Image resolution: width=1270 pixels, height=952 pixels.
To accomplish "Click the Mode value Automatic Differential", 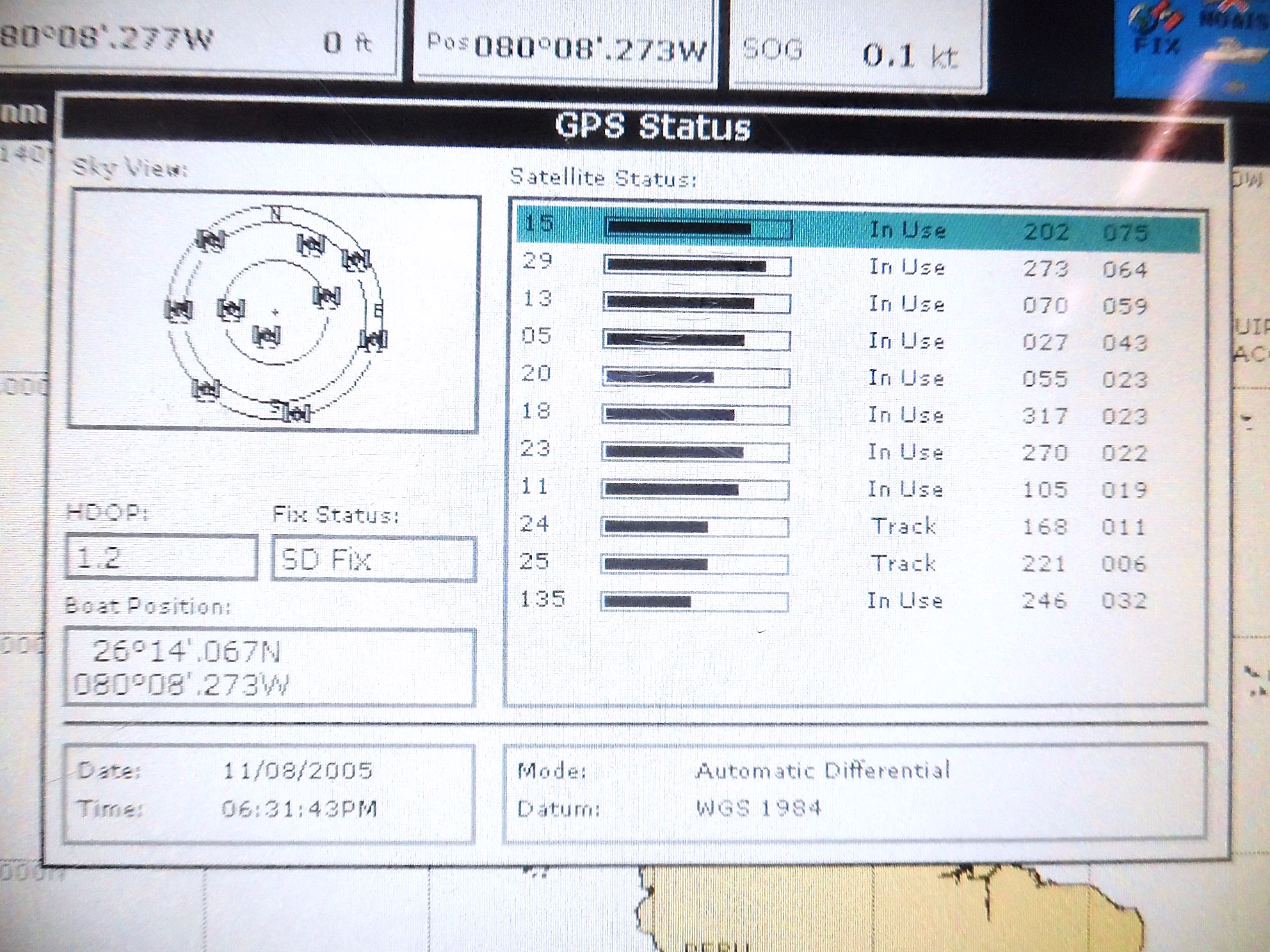I will [823, 770].
